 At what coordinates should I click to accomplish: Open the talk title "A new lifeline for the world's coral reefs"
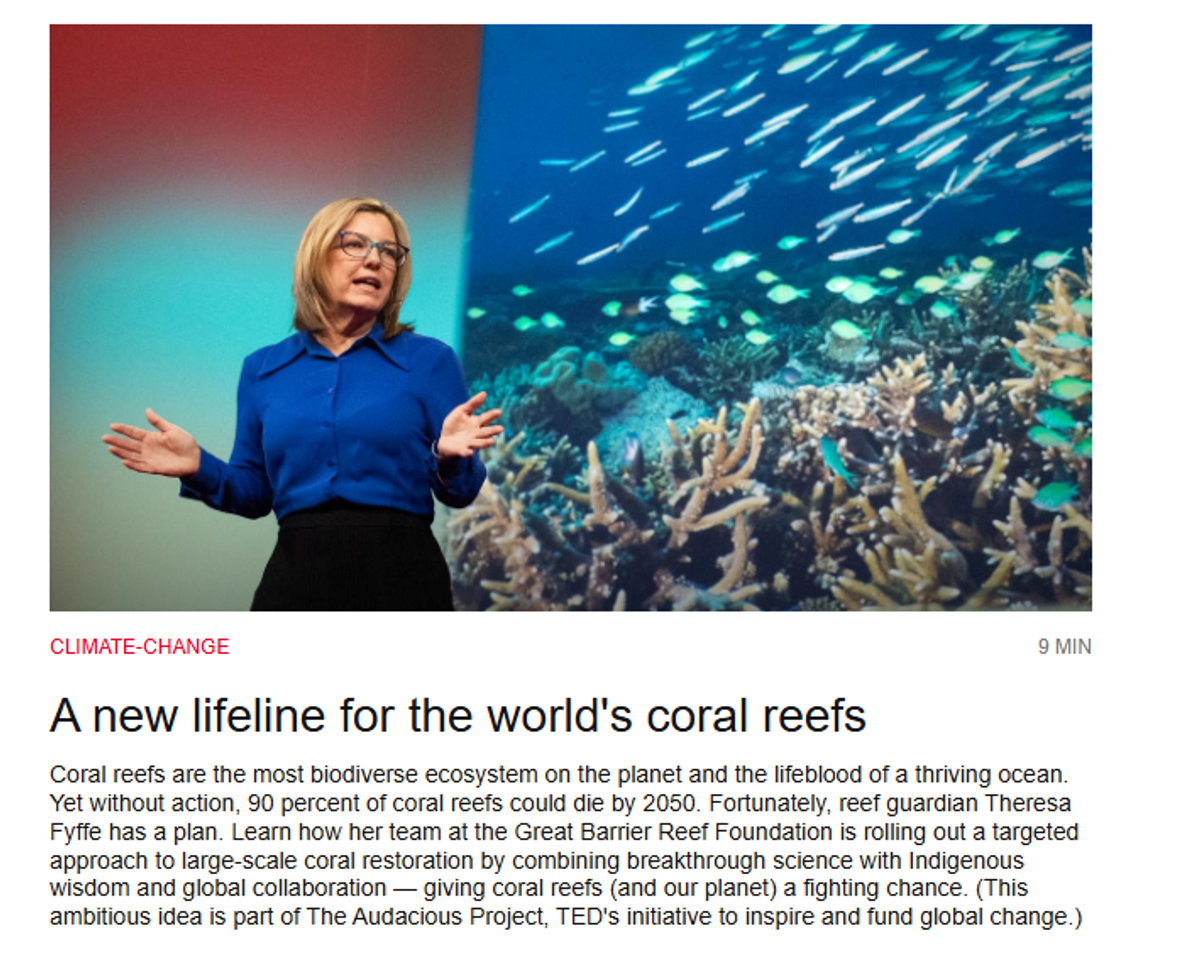click(457, 716)
